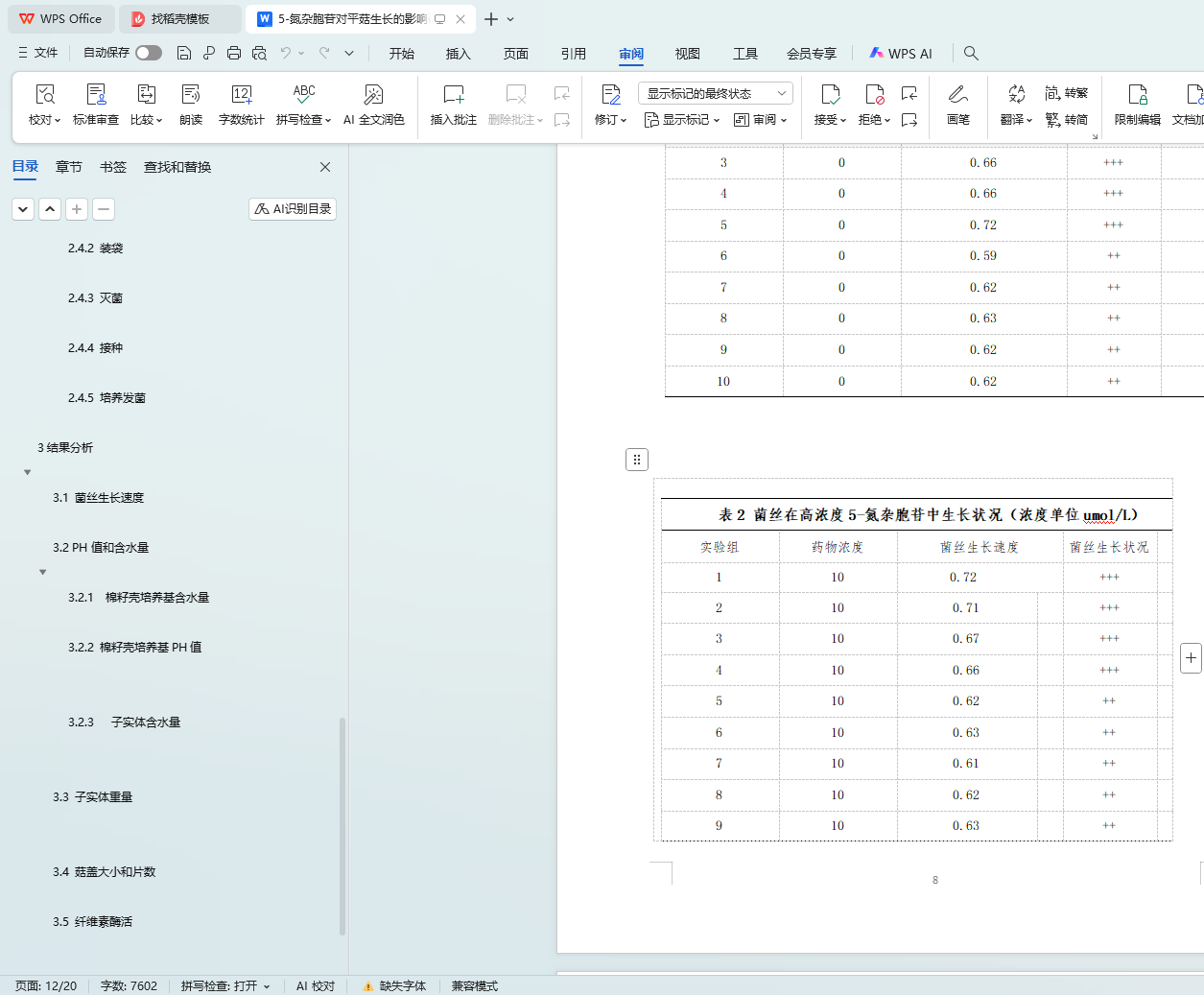Open the 书签 tab in navigation pane
Image resolution: width=1204 pixels, height=995 pixels.
[113, 167]
